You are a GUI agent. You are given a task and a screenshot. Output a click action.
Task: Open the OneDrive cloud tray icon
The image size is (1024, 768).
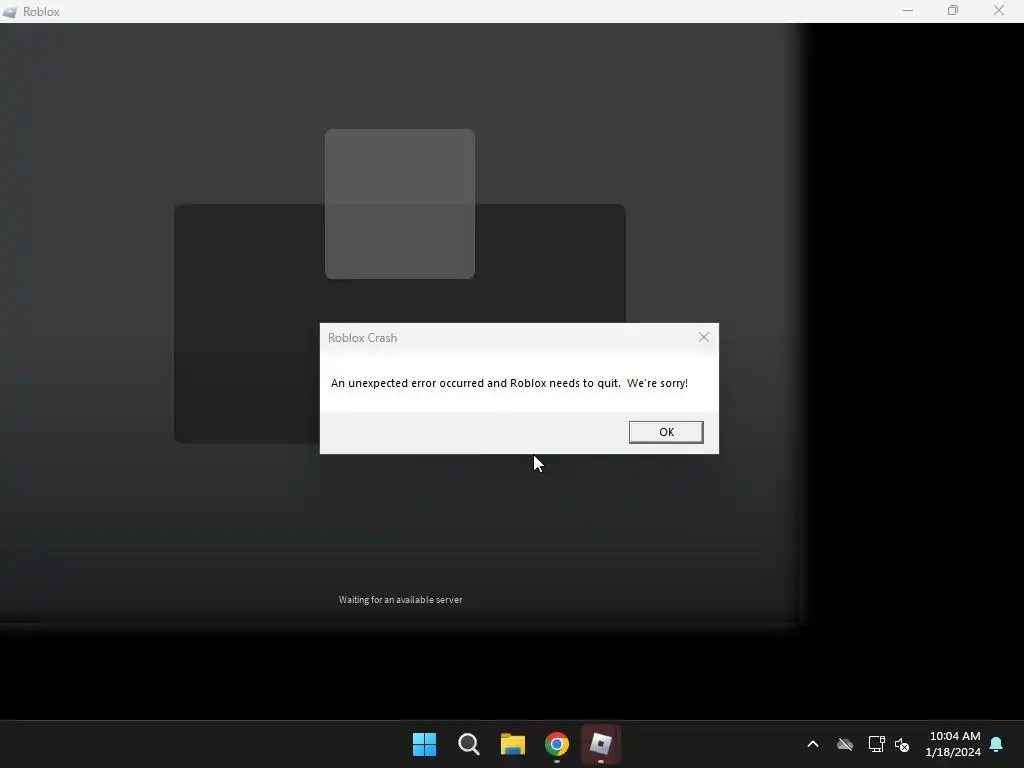845,744
